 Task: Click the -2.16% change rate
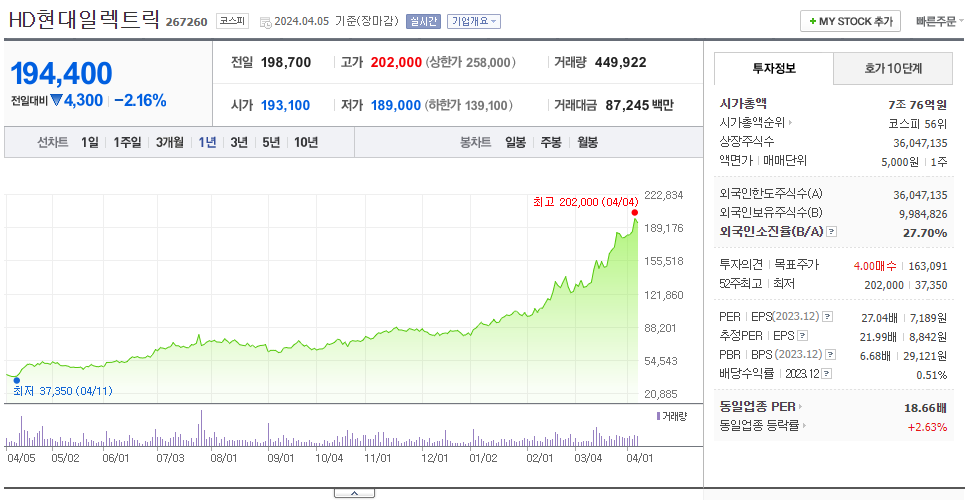pos(140,100)
